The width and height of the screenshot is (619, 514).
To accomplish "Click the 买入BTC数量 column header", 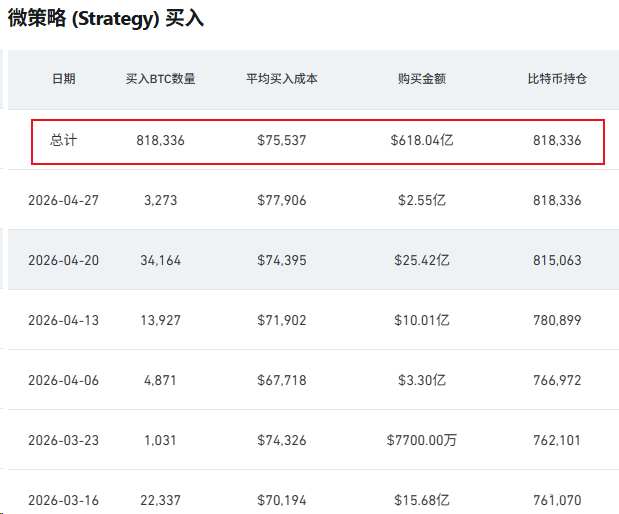I will (160, 79).
